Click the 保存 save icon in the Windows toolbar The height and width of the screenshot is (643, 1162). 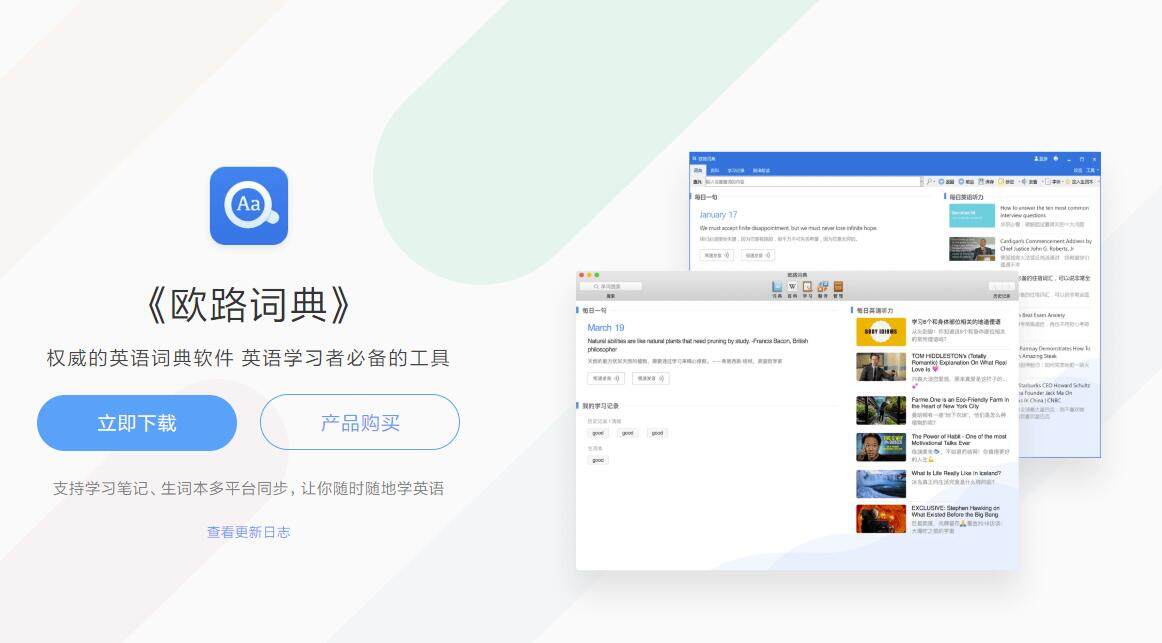pos(986,181)
